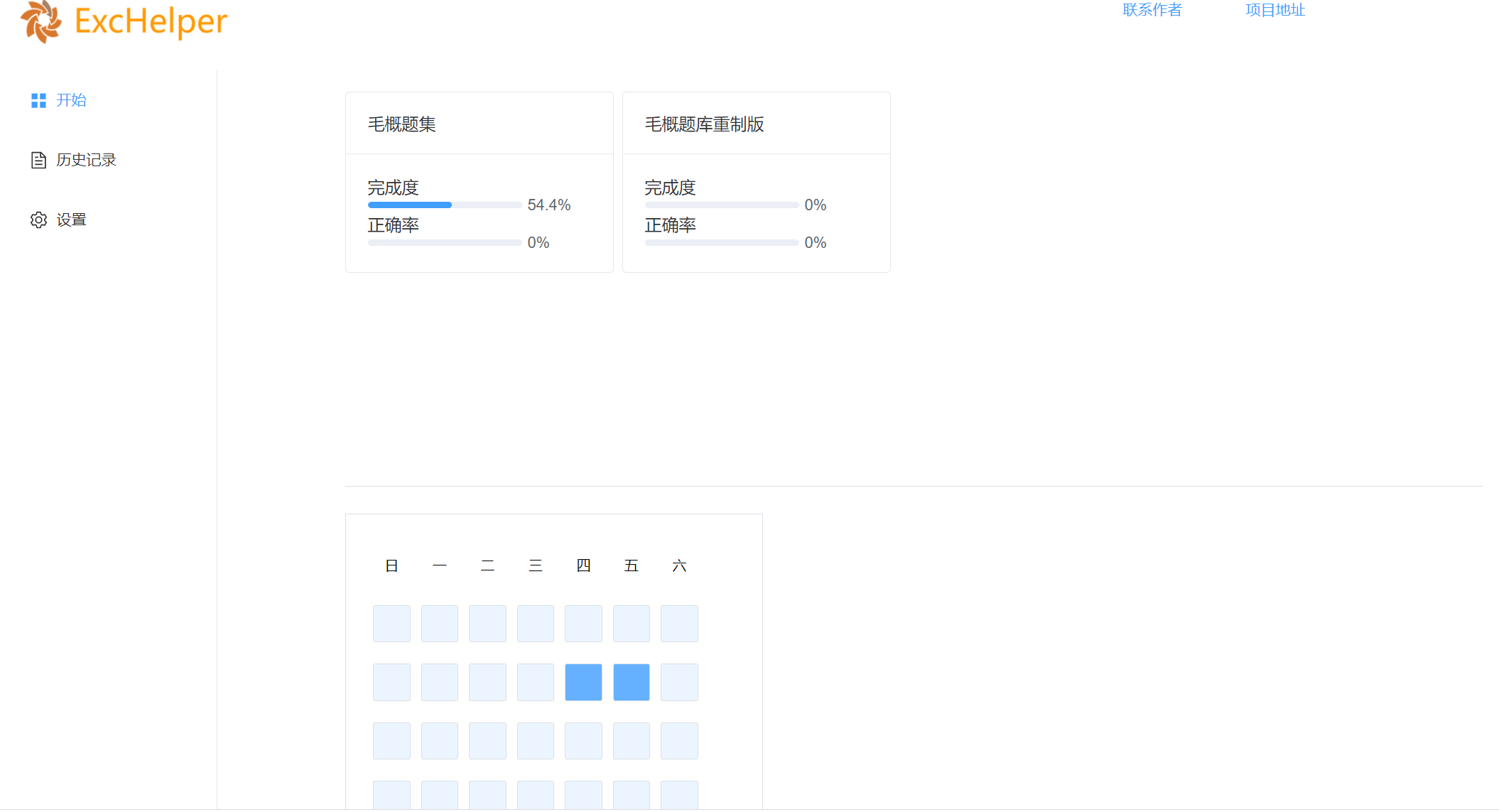Open the 联系作者 link
Viewport: 1499px width, 812px height.
coord(1152,10)
